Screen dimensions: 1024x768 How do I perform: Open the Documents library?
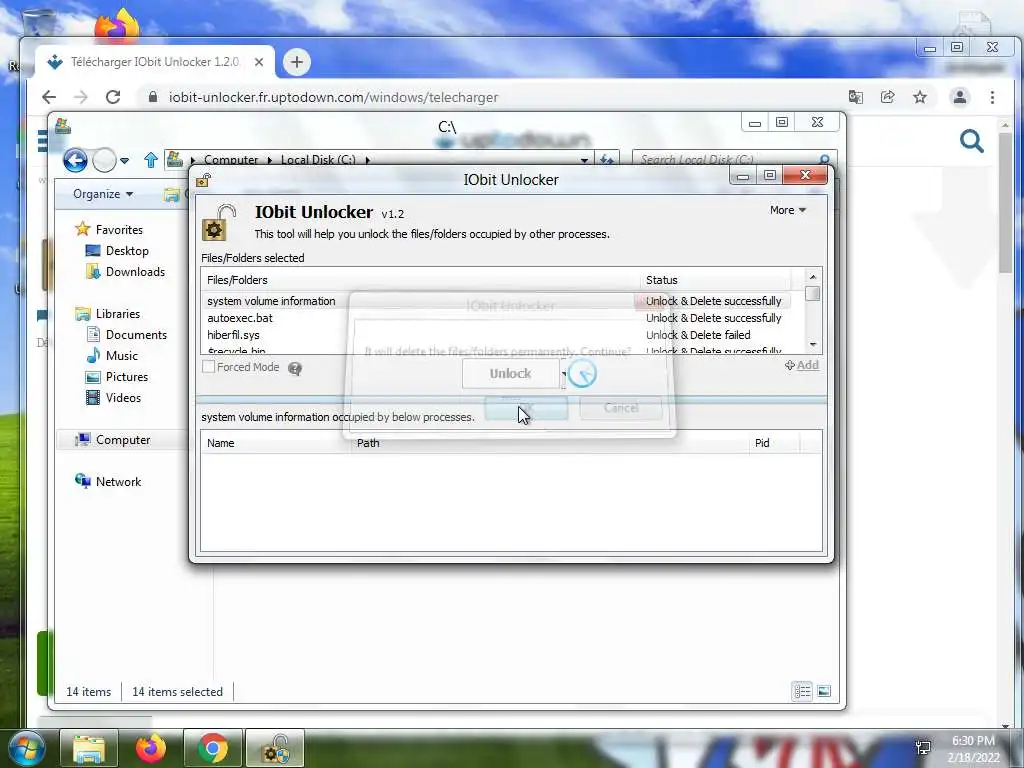[136, 334]
